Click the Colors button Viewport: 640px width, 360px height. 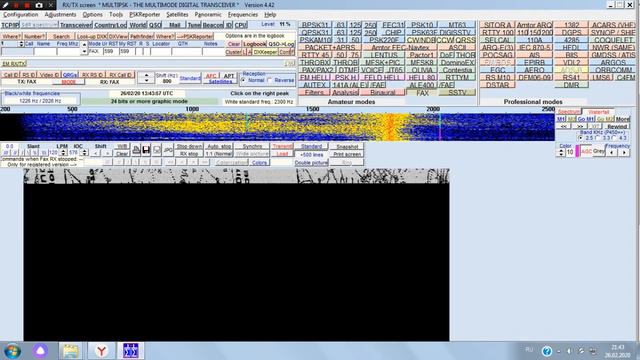pos(259,162)
